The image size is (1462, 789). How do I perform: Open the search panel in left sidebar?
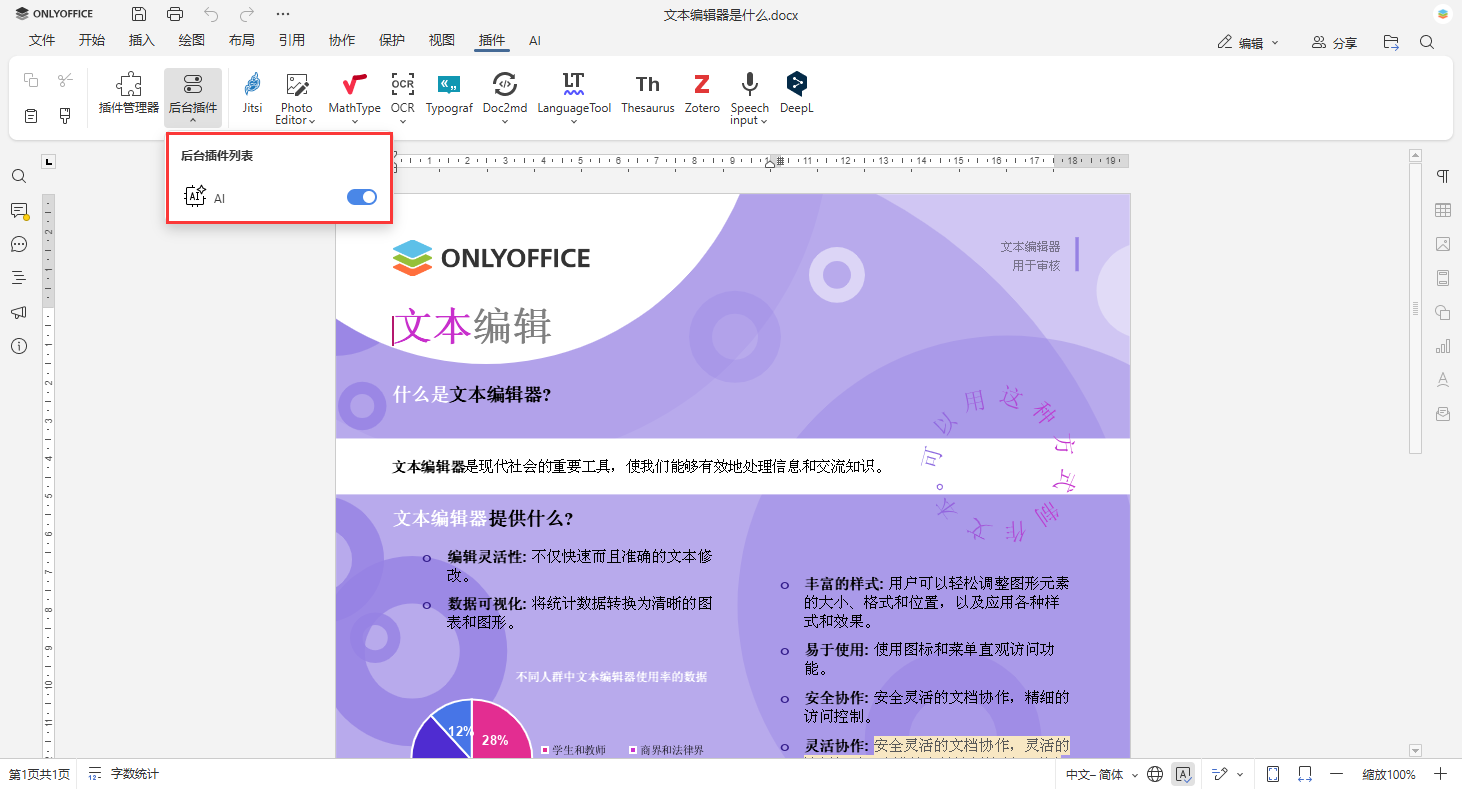tap(19, 176)
